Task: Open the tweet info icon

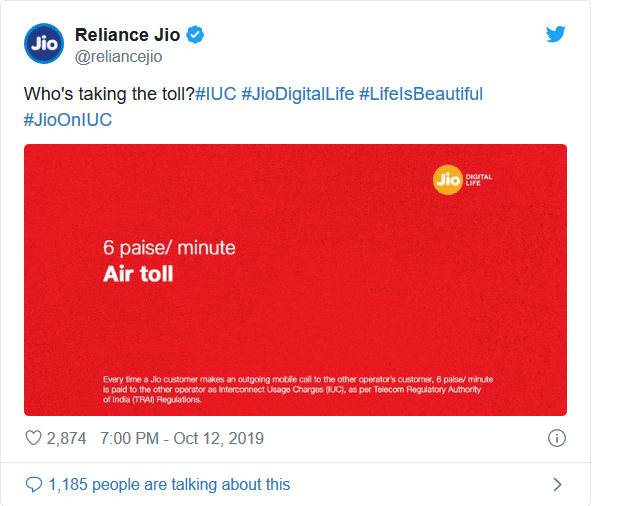Action: point(557,438)
